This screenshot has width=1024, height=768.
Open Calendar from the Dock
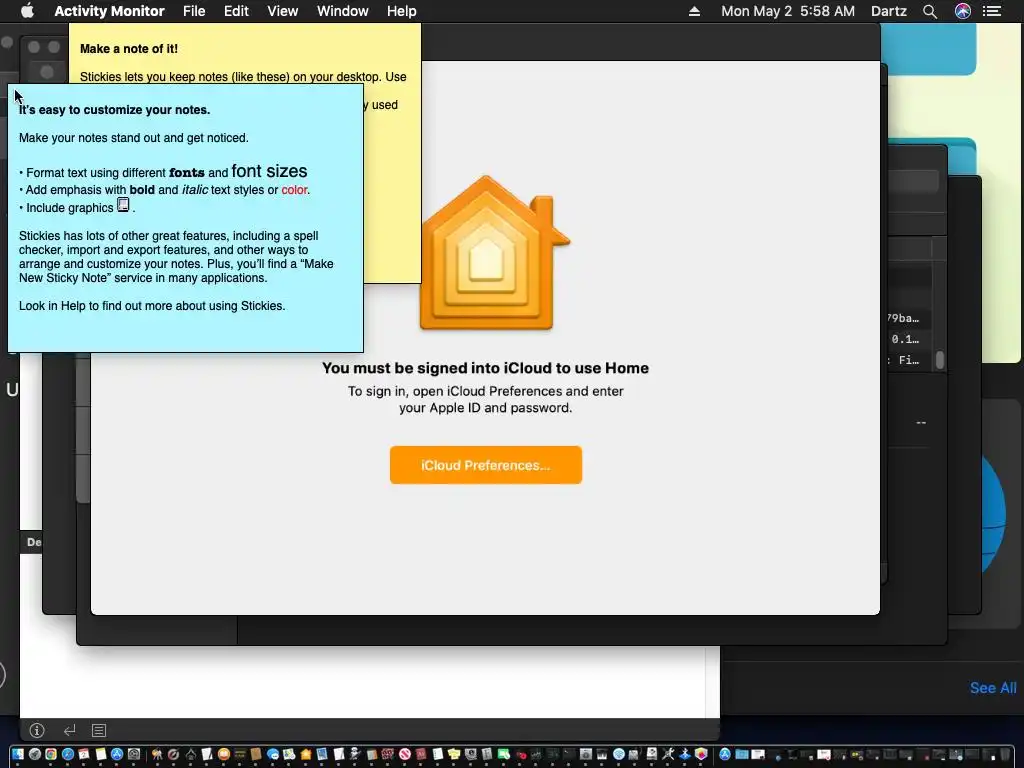click(84, 754)
